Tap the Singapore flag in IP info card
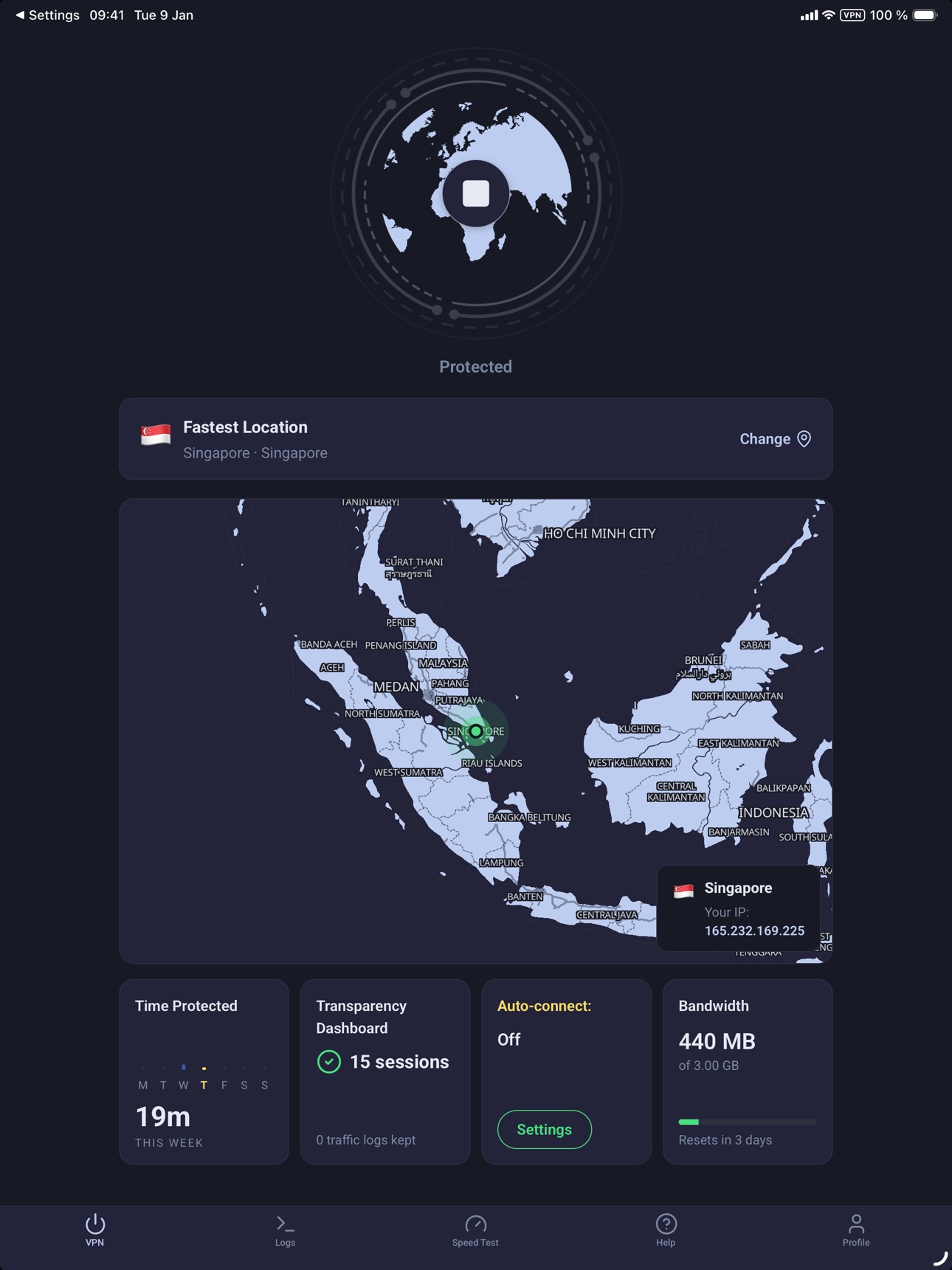The image size is (952, 1270). tap(683, 891)
